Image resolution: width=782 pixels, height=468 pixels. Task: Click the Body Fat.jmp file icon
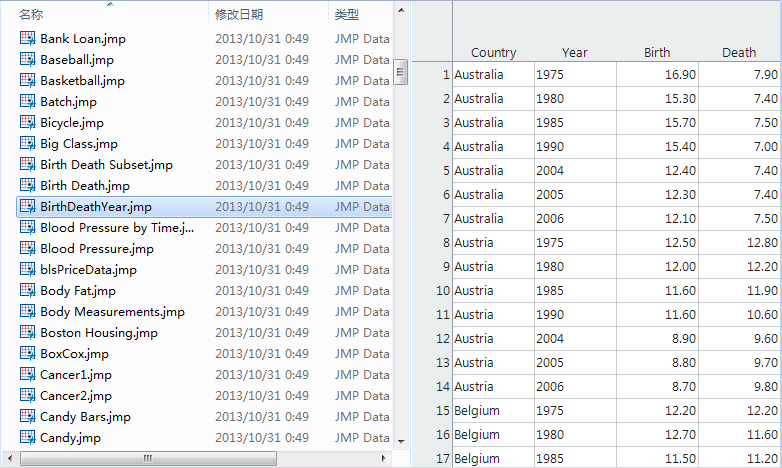27,290
